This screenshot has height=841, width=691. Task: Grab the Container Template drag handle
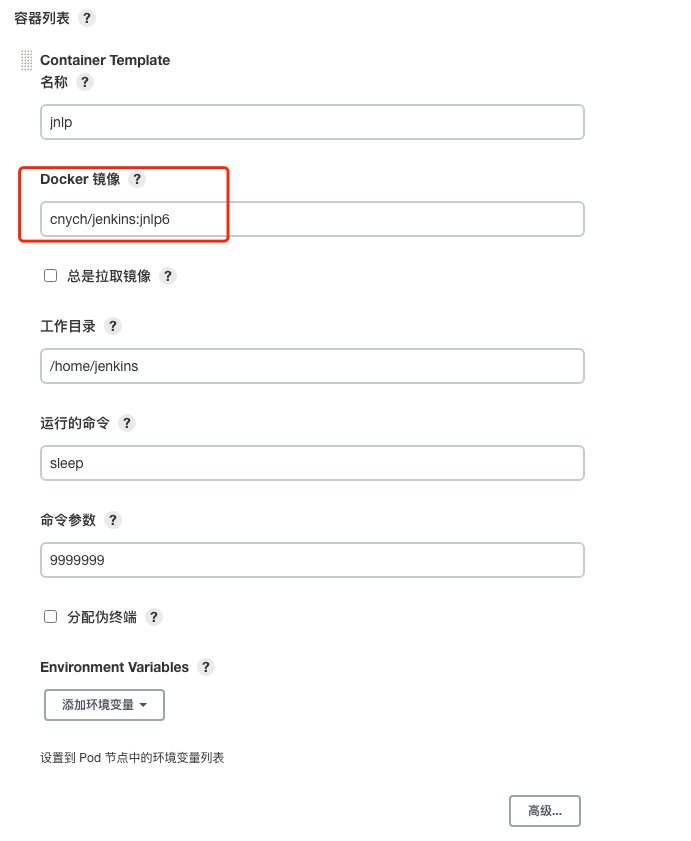point(26,60)
